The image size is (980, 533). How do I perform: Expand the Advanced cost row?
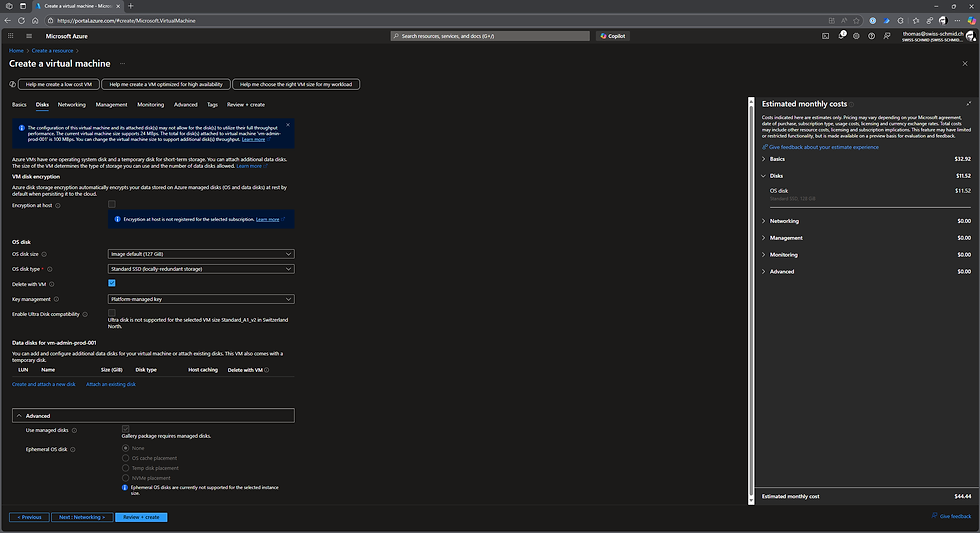(x=866, y=271)
